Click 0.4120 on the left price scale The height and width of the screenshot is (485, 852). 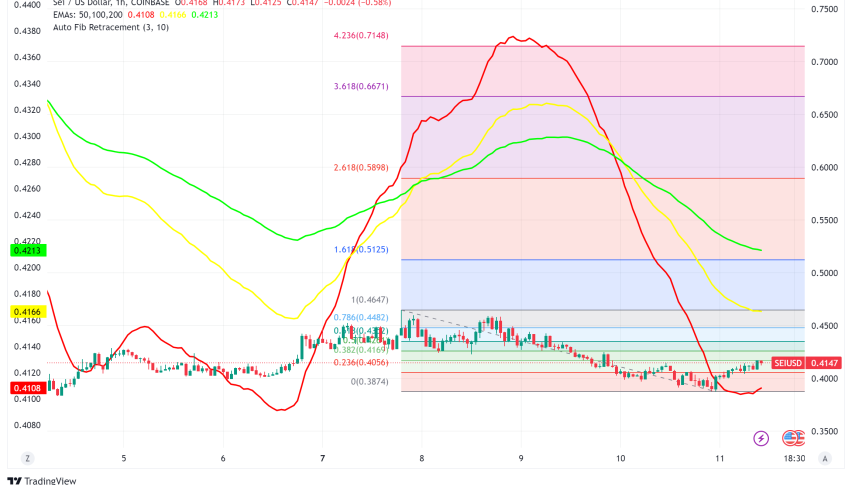27,373
